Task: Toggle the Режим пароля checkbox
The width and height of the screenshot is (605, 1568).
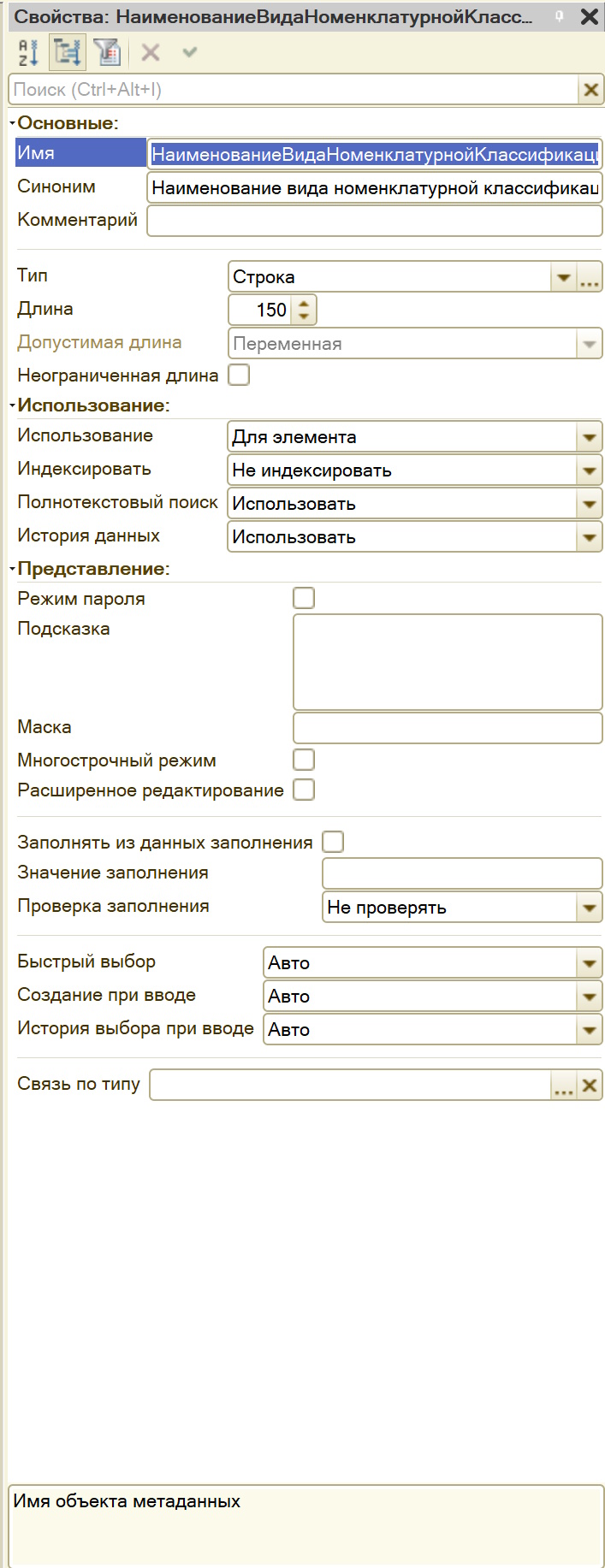Action: (x=304, y=598)
